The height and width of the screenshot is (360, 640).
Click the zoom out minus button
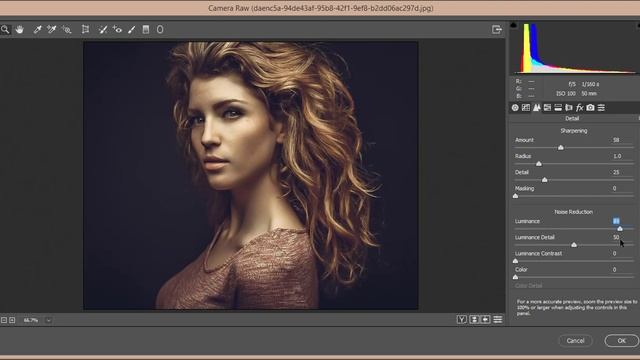(x=4, y=320)
